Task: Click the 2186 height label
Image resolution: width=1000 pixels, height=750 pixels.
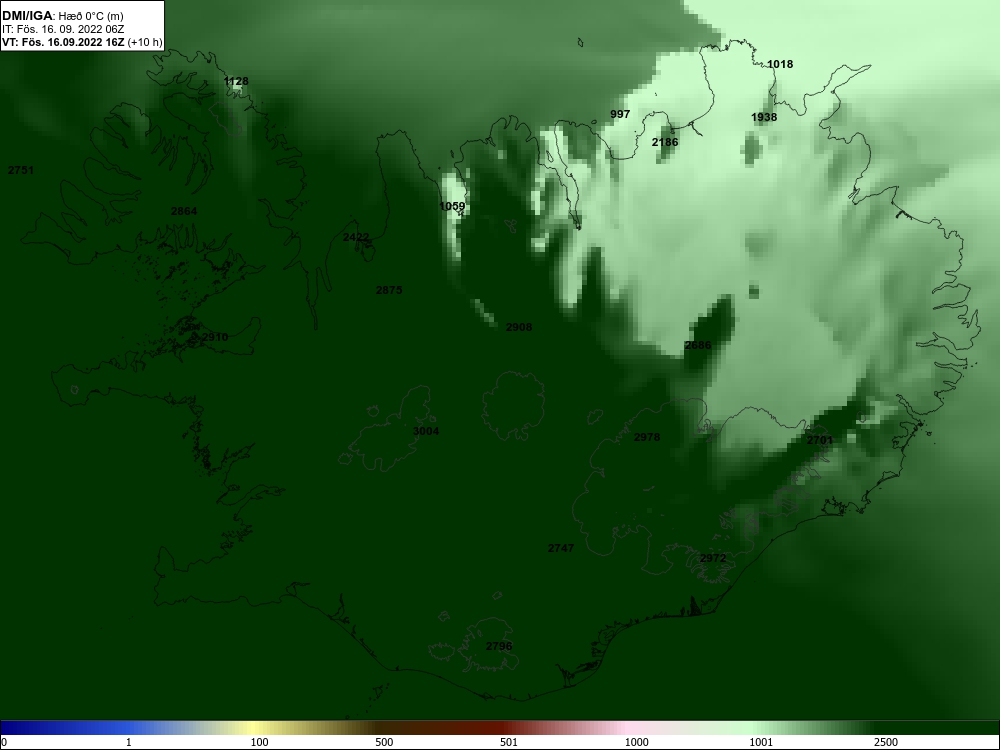Action: tap(665, 142)
